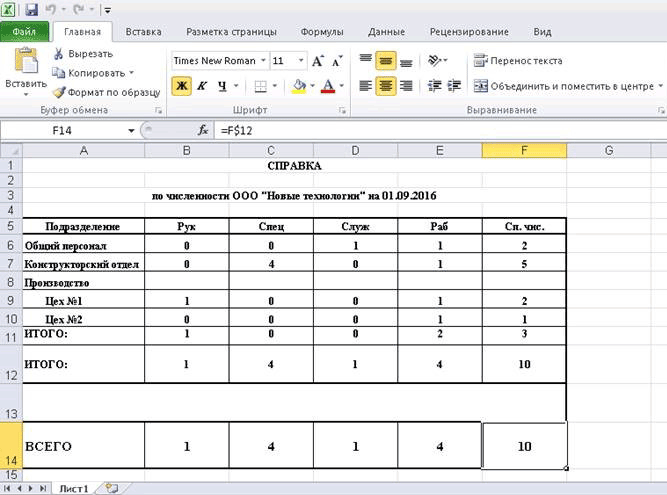The image size is (667, 495).
Task: Click the previous sheet navigation arrow
Action: coord(19,488)
